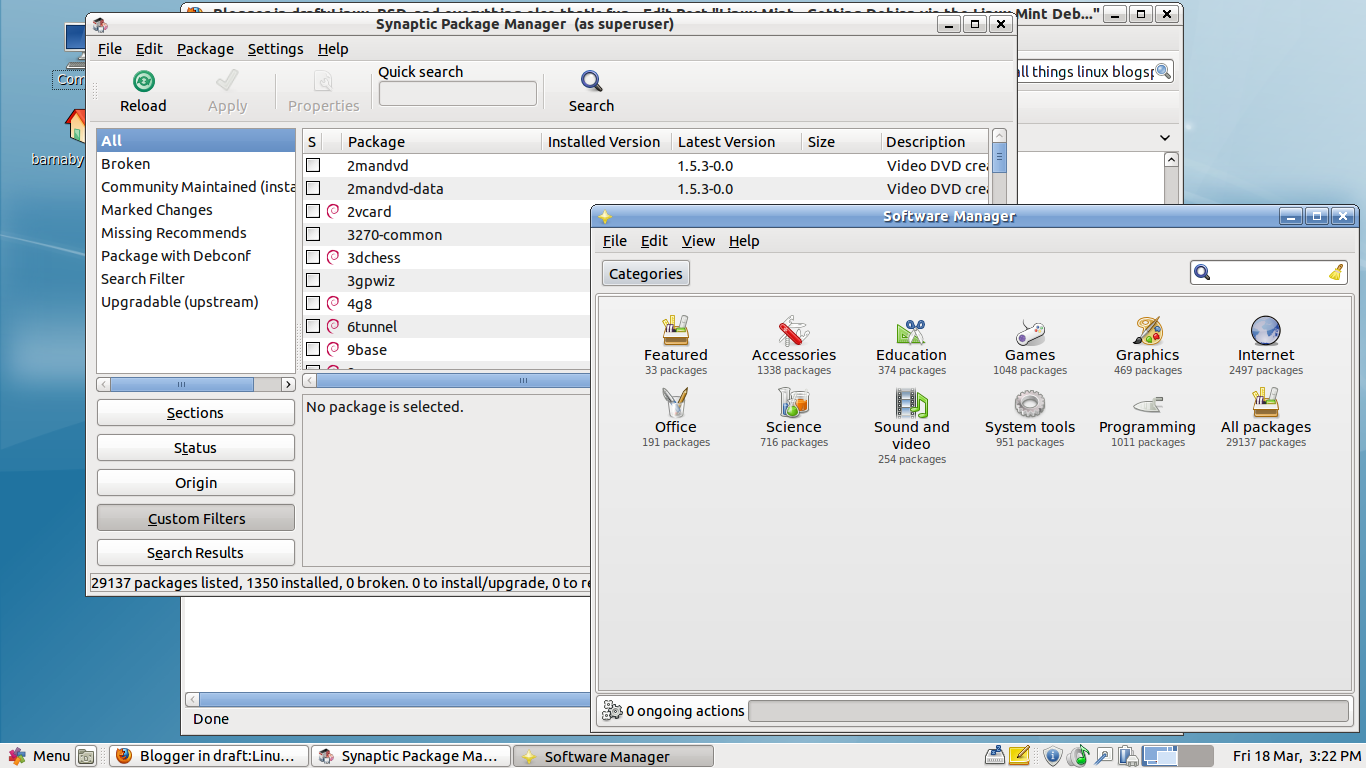This screenshot has width=1366, height=768.
Task: Open the Sound and video category
Action: [x=911, y=426]
